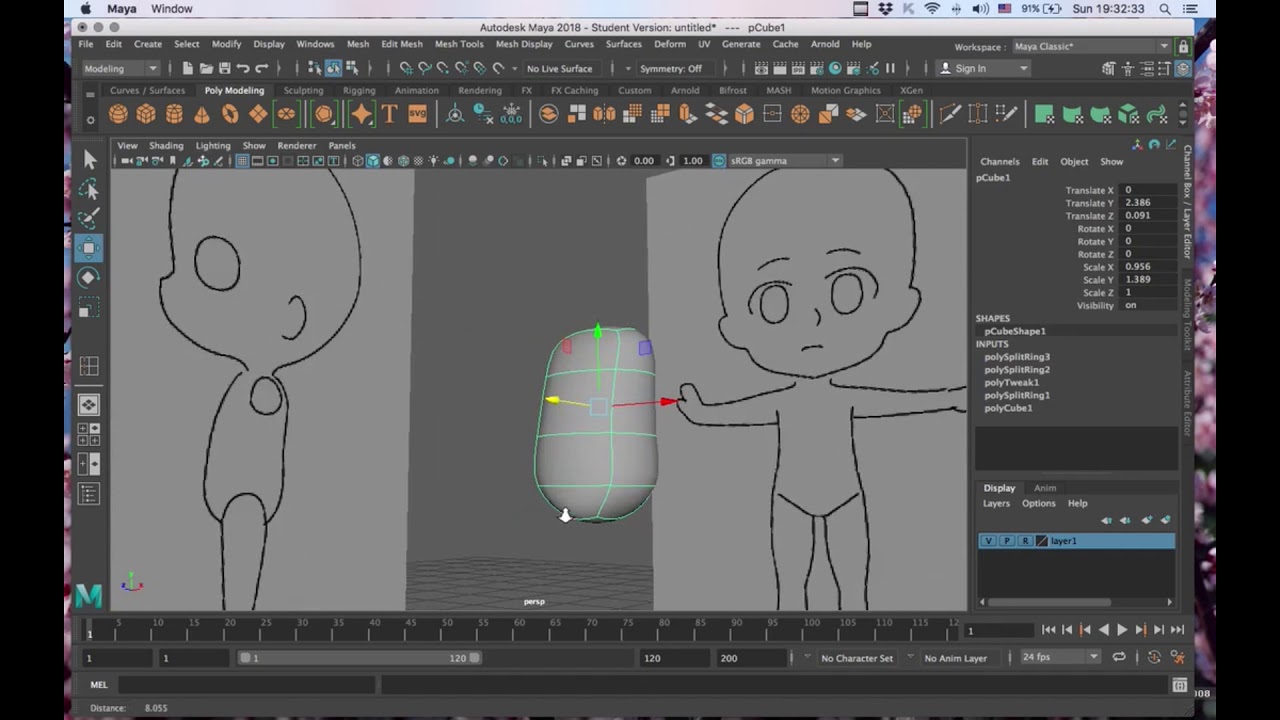Click the Open Scene folder icon
1280x720 pixels.
(x=206, y=68)
